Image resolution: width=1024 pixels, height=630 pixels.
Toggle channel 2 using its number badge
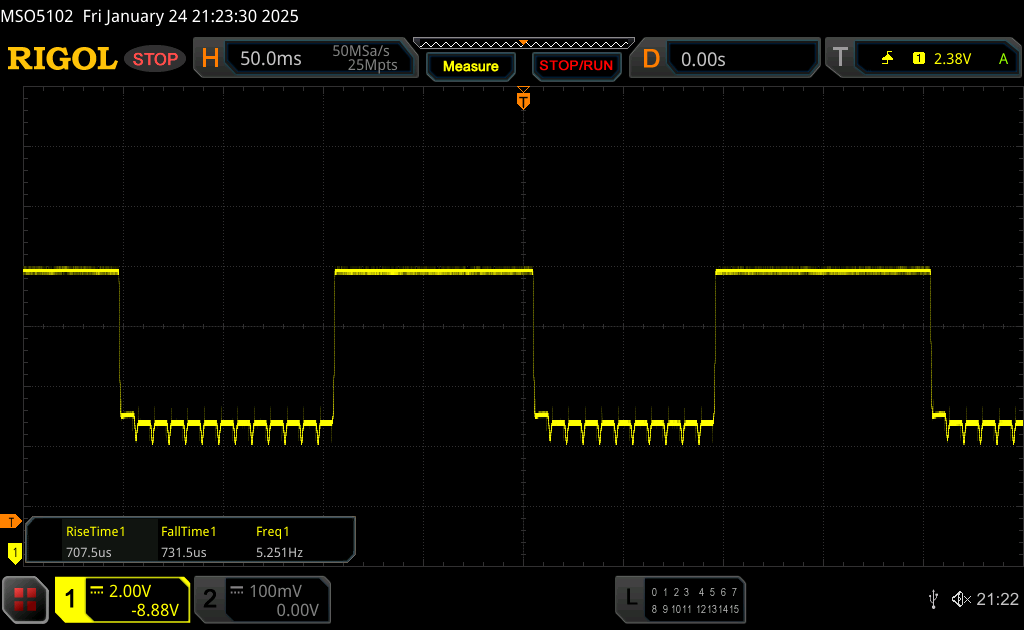point(210,599)
